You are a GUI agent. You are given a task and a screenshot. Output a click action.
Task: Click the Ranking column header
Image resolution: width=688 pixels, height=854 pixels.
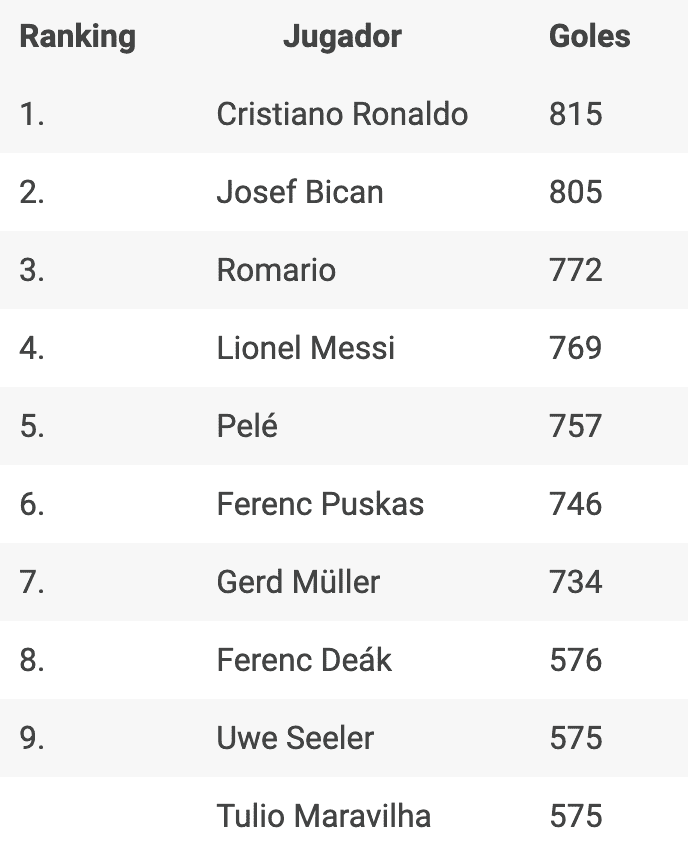[x=77, y=37]
